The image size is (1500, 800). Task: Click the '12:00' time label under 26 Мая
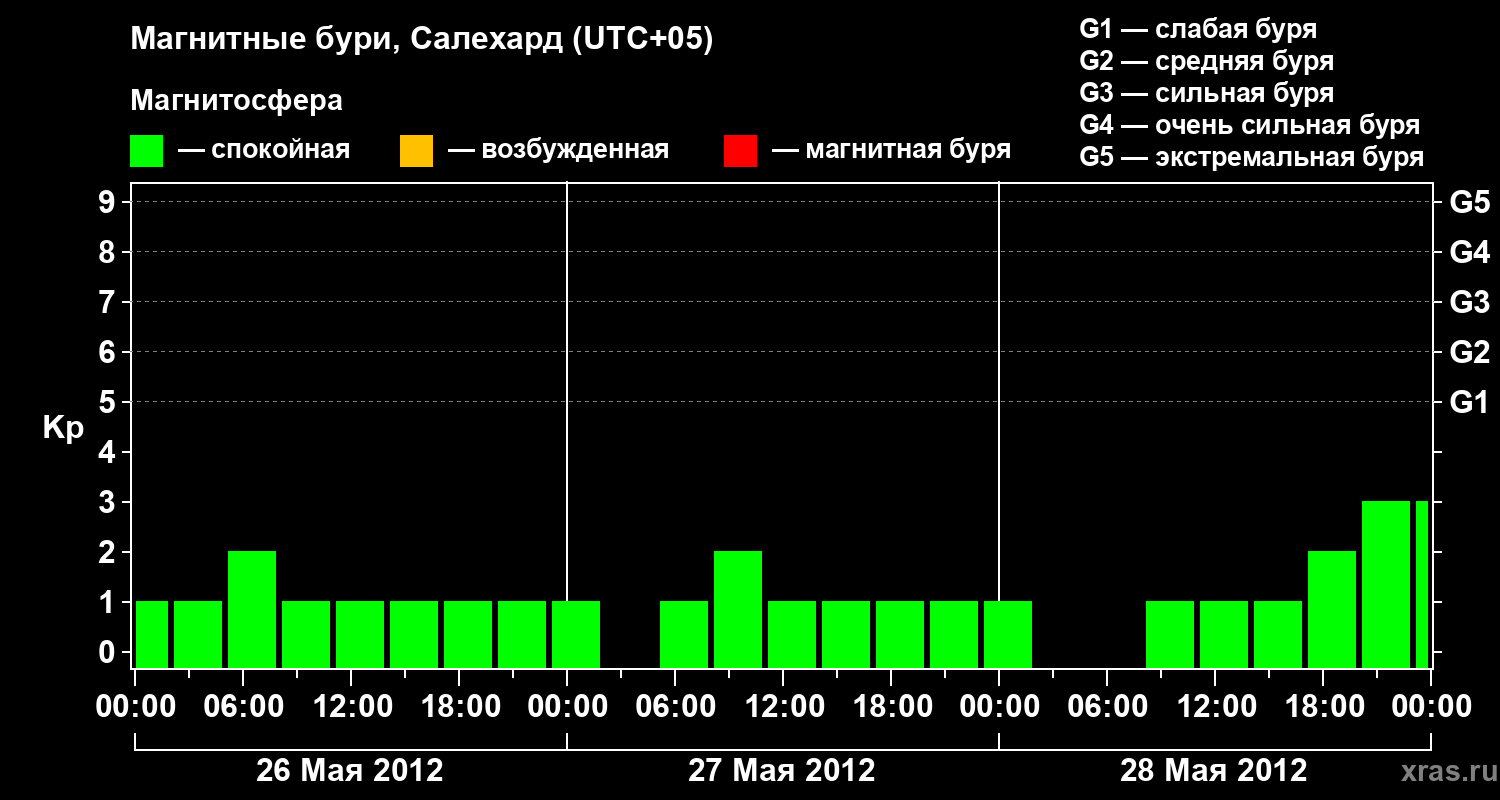point(351,706)
